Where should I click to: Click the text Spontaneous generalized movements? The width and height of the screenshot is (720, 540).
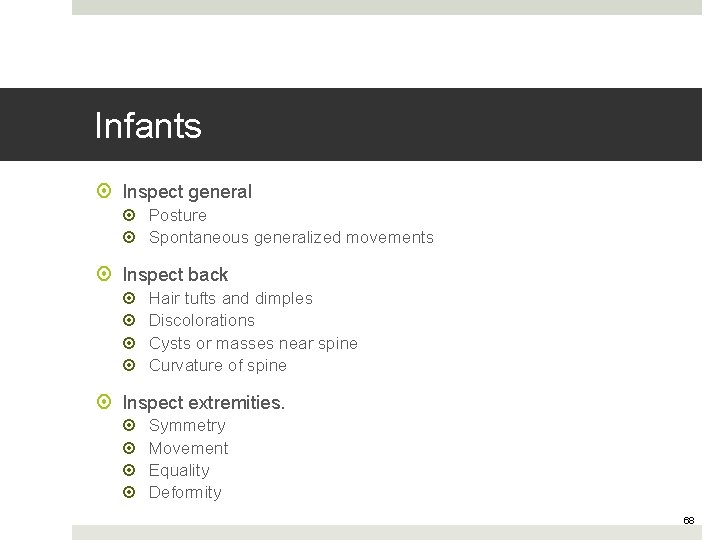pos(291,238)
